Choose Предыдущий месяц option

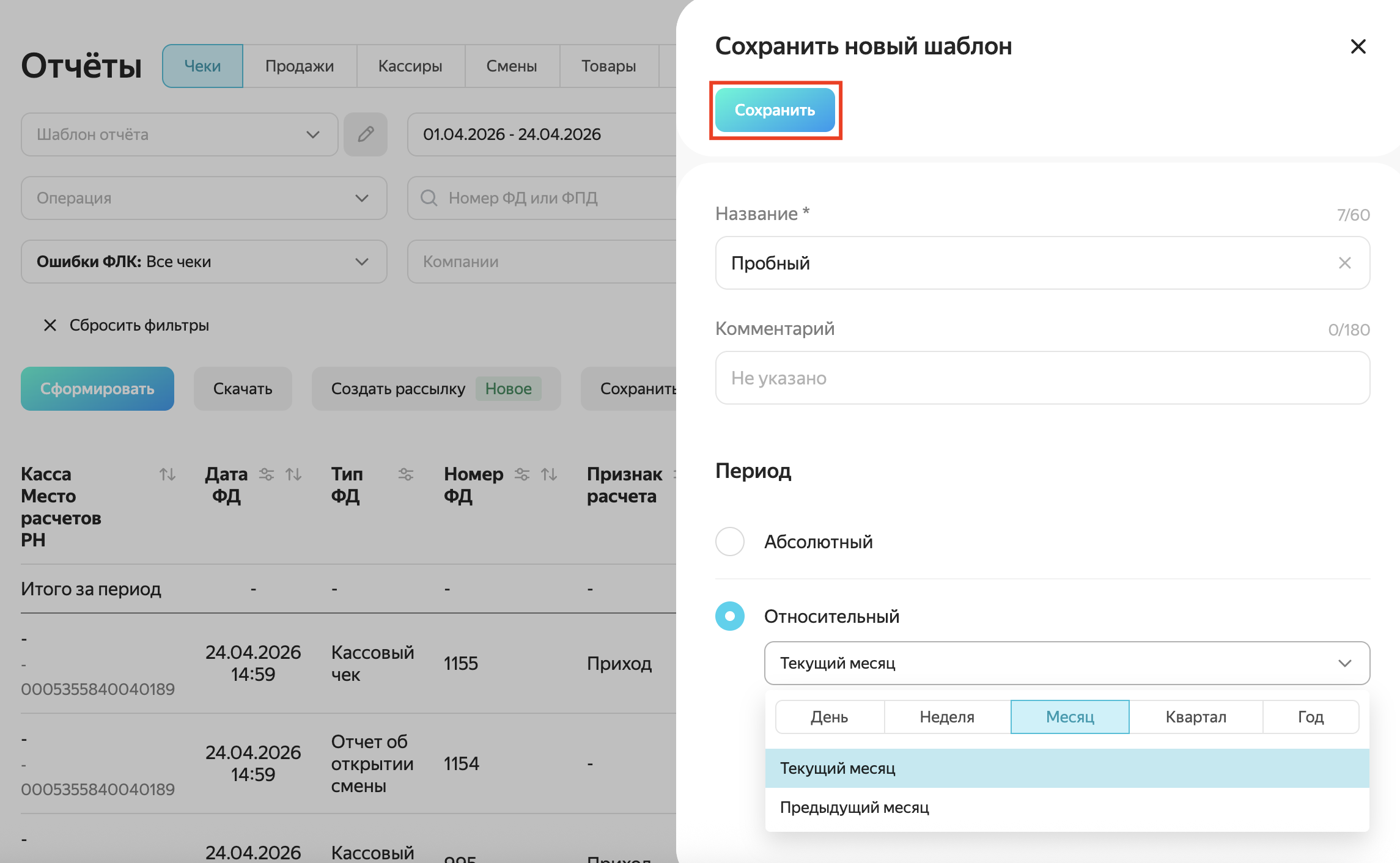tap(1067, 807)
